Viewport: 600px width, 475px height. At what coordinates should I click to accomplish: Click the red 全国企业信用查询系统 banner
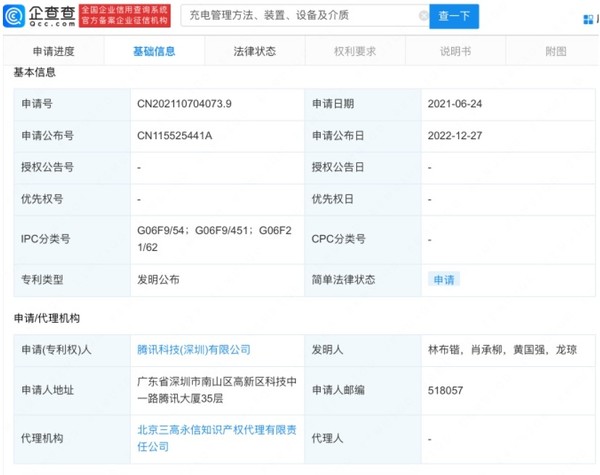tap(125, 16)
